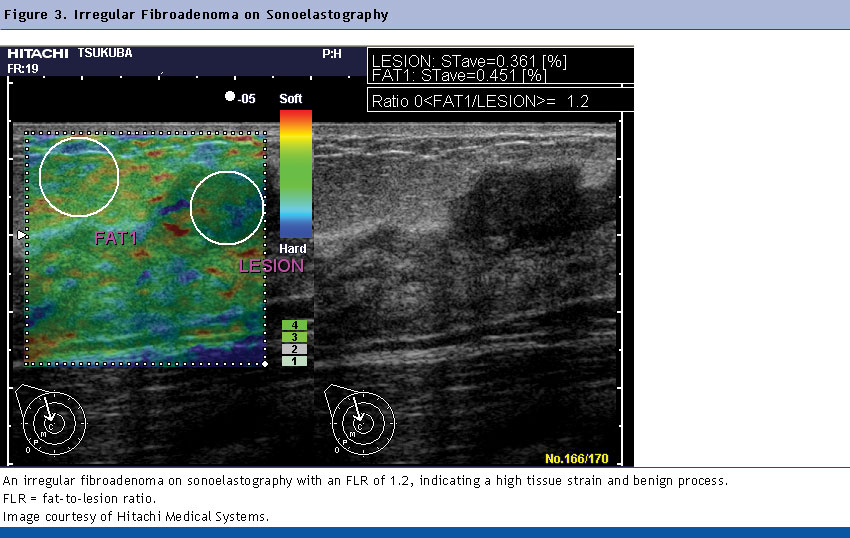Click the Soft-to-Hard elasticity color scale
This screenshot has height=538, width=850.
point(296,174)
